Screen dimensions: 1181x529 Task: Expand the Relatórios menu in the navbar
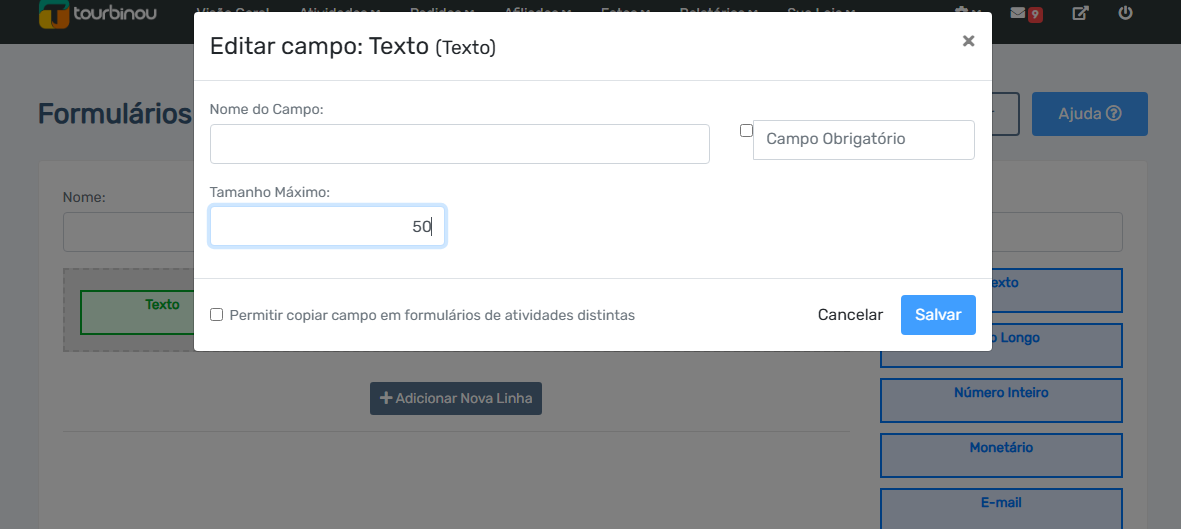(718, 11)
